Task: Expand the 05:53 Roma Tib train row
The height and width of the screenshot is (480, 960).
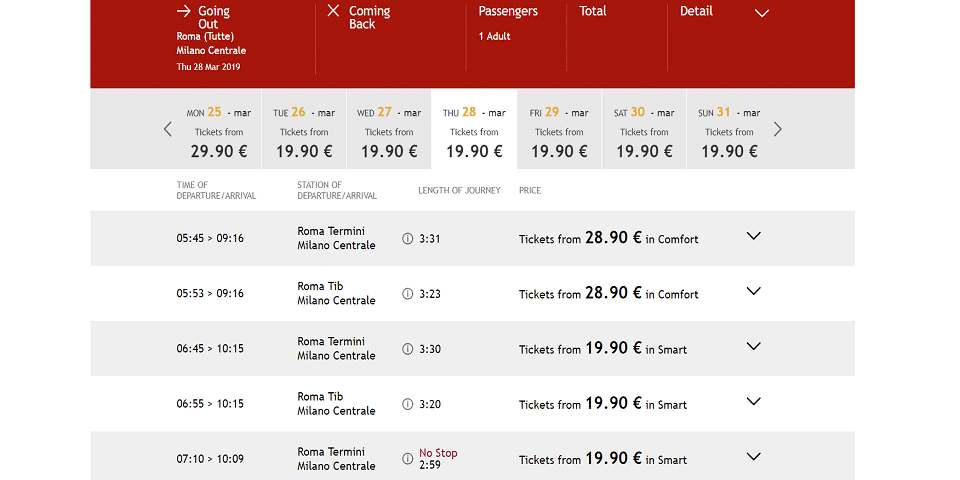Action: click(x=754, y=291)
